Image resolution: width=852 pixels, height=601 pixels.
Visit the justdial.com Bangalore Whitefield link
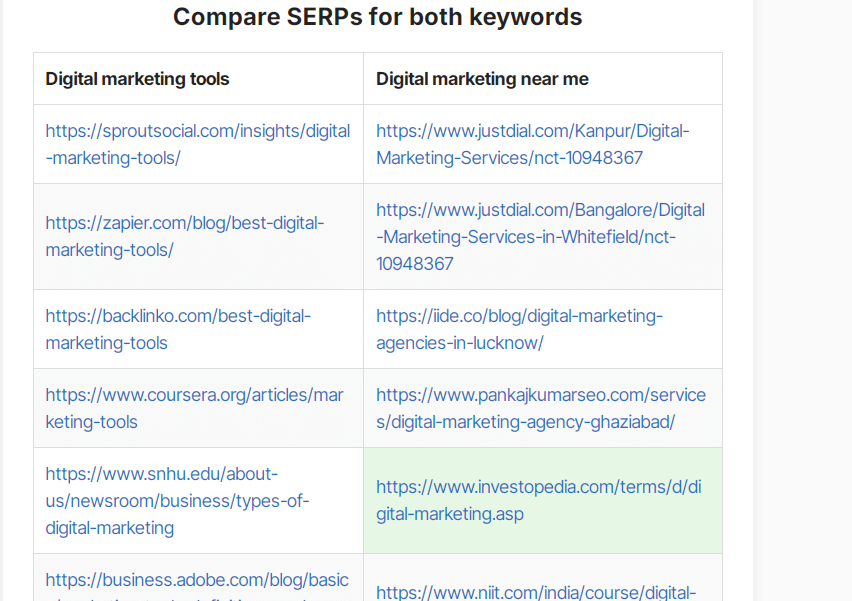(x=541, y=236)
